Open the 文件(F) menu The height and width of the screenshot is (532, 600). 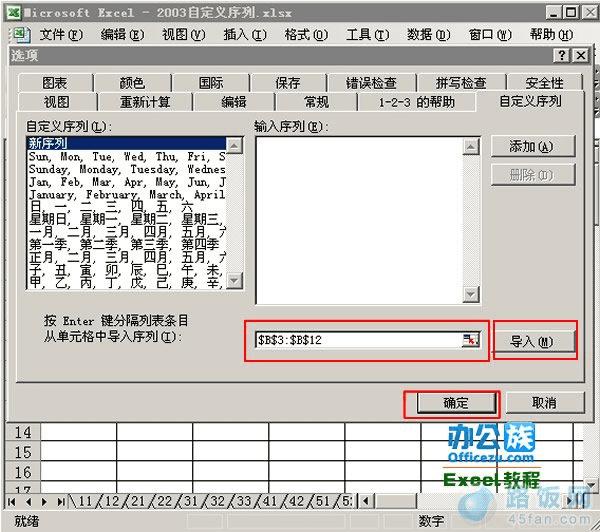[x=61, y=35]
